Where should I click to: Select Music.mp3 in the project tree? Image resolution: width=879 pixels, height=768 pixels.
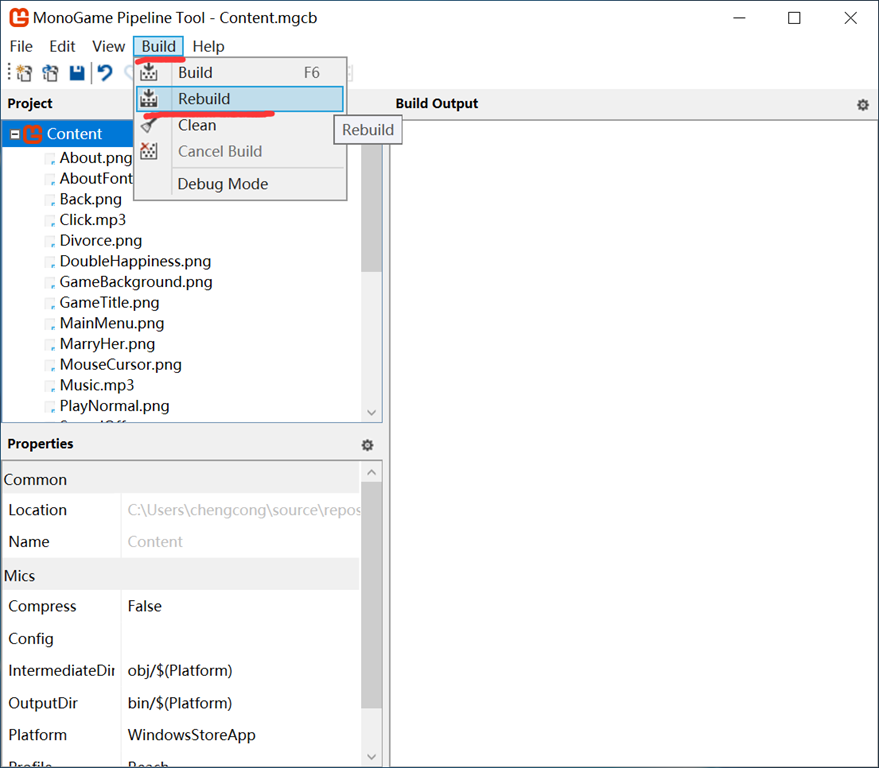(96, 385)
